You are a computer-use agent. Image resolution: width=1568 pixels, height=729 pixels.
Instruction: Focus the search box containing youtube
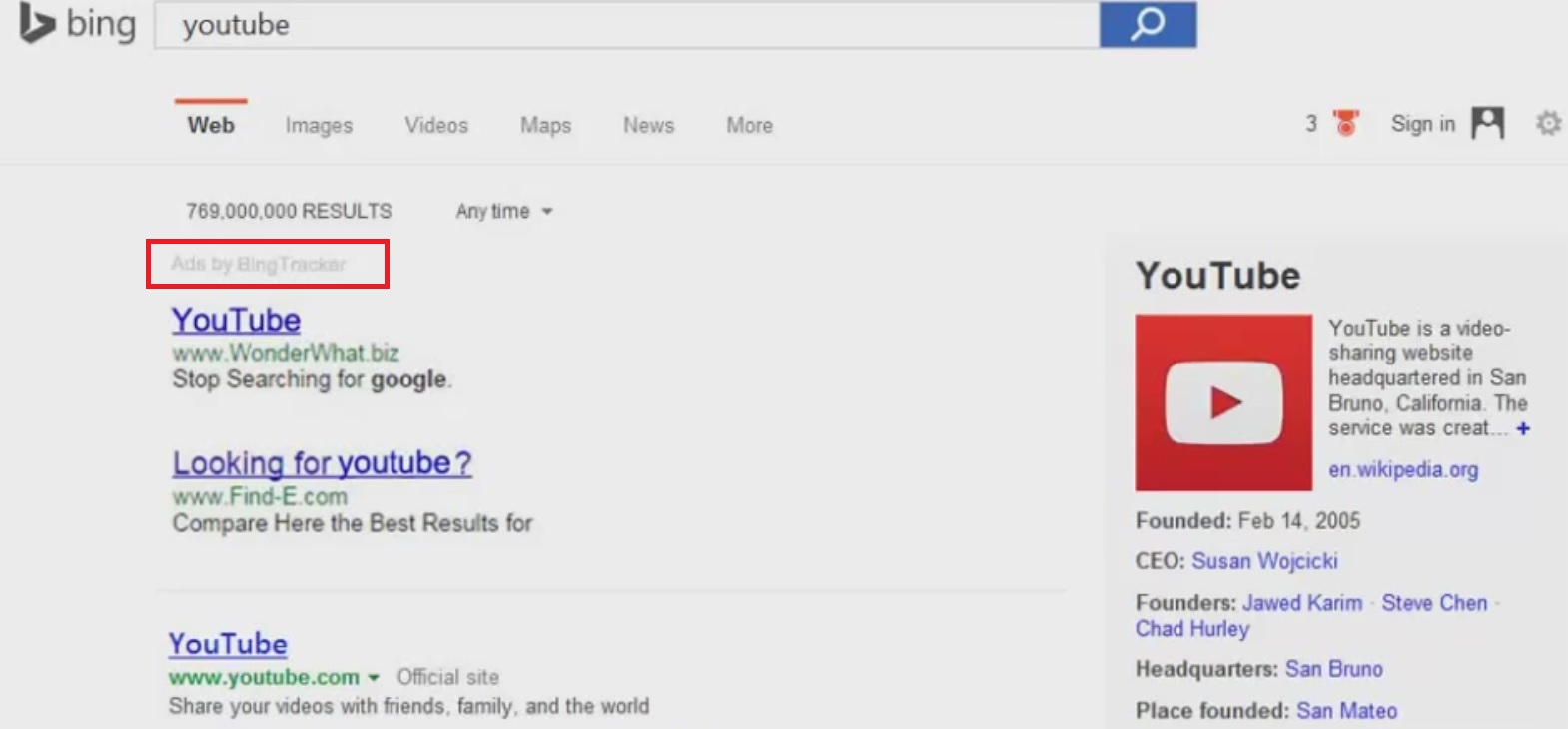click(627, 25)
